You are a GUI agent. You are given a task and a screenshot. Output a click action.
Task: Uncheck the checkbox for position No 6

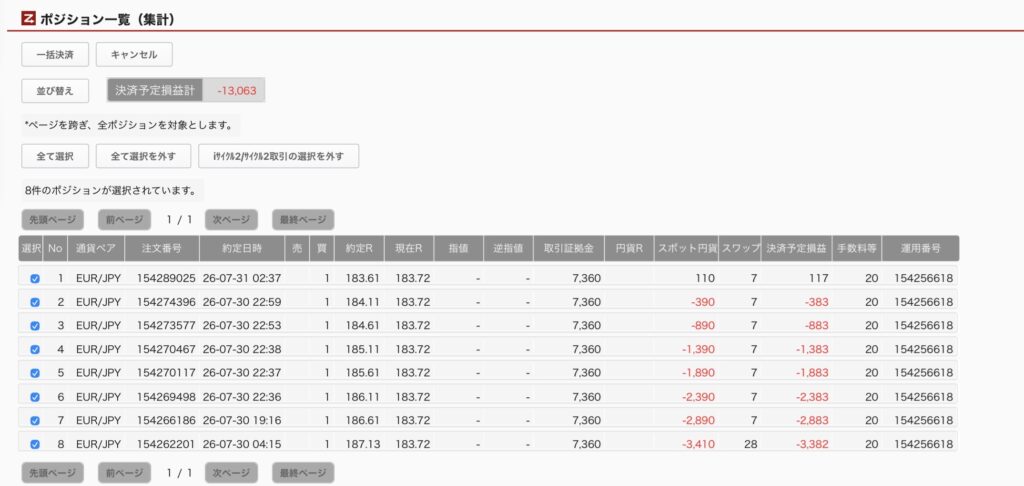[35, 397]
